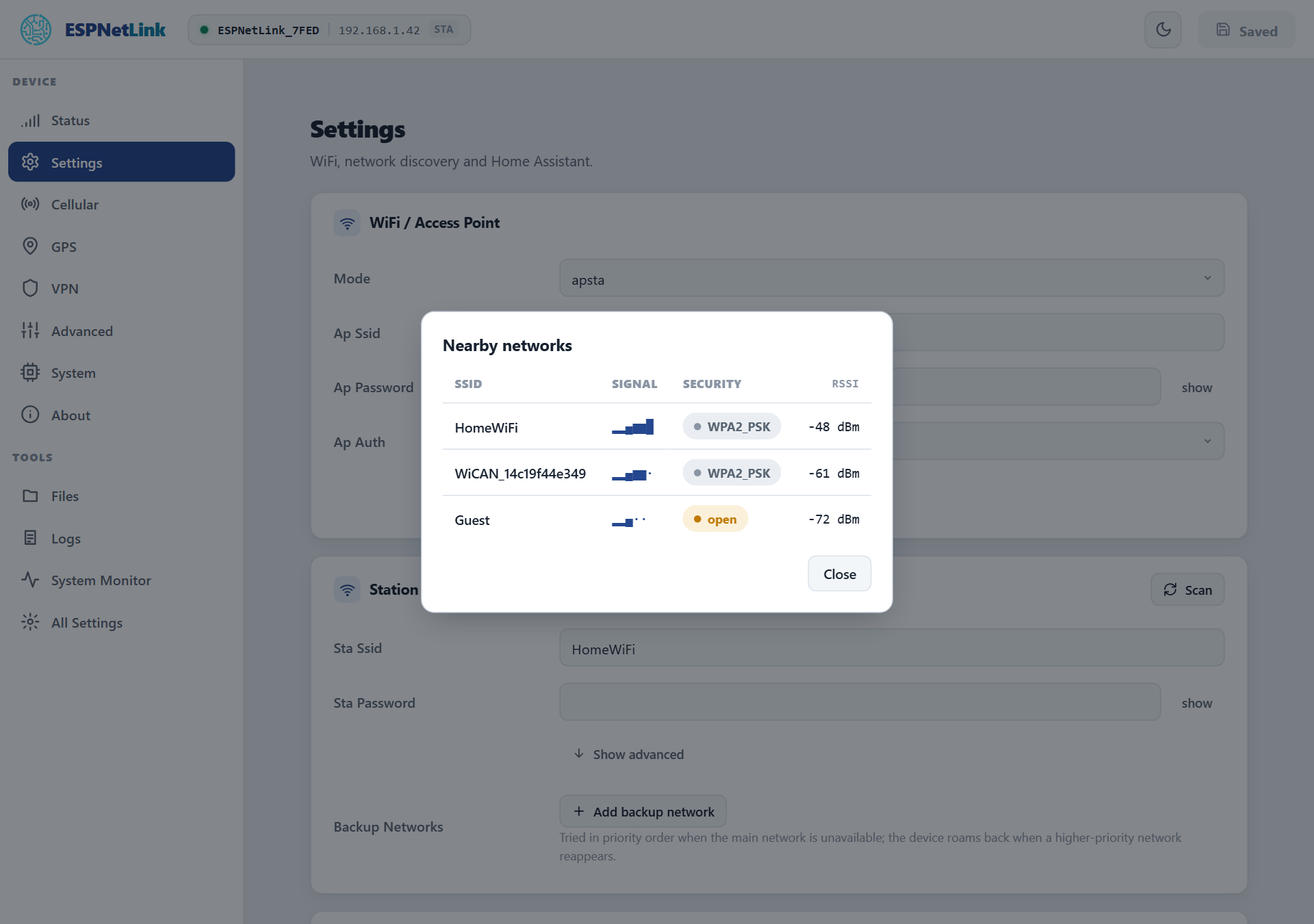Click the Ap Ssid input field

(1058, 332)
